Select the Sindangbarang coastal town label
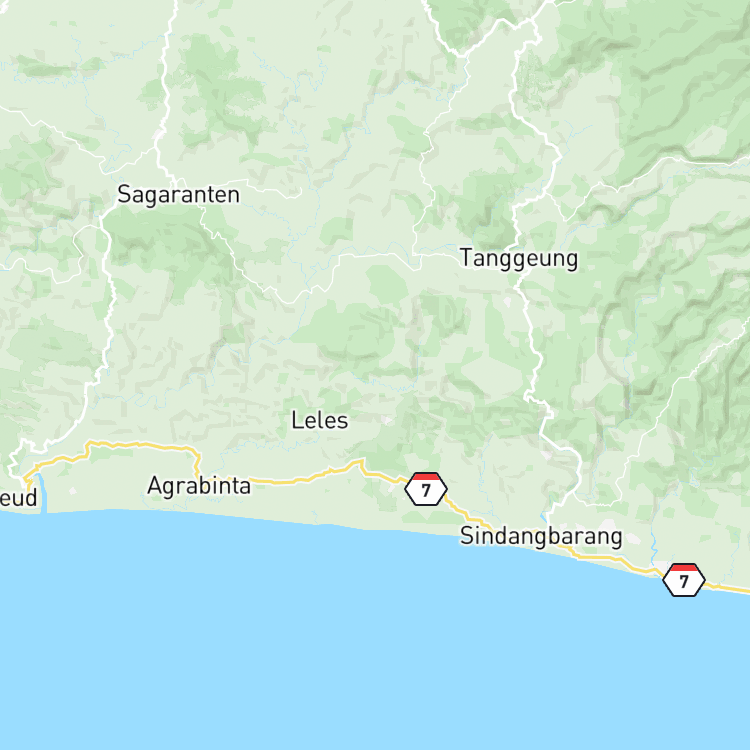The image size is (750, 750). coord(541,536)
